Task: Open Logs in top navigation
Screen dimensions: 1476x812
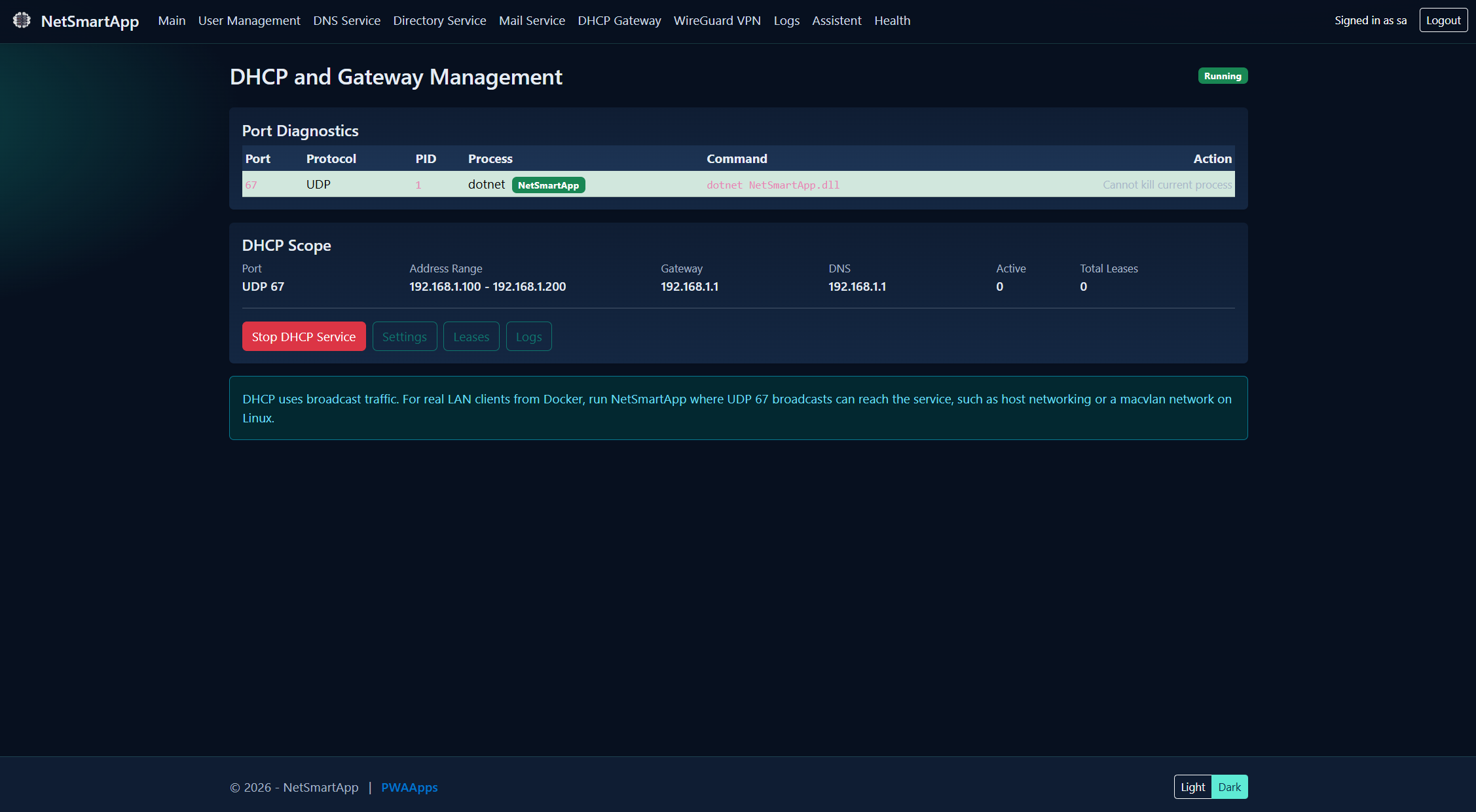Action: (x=786, y=20)
